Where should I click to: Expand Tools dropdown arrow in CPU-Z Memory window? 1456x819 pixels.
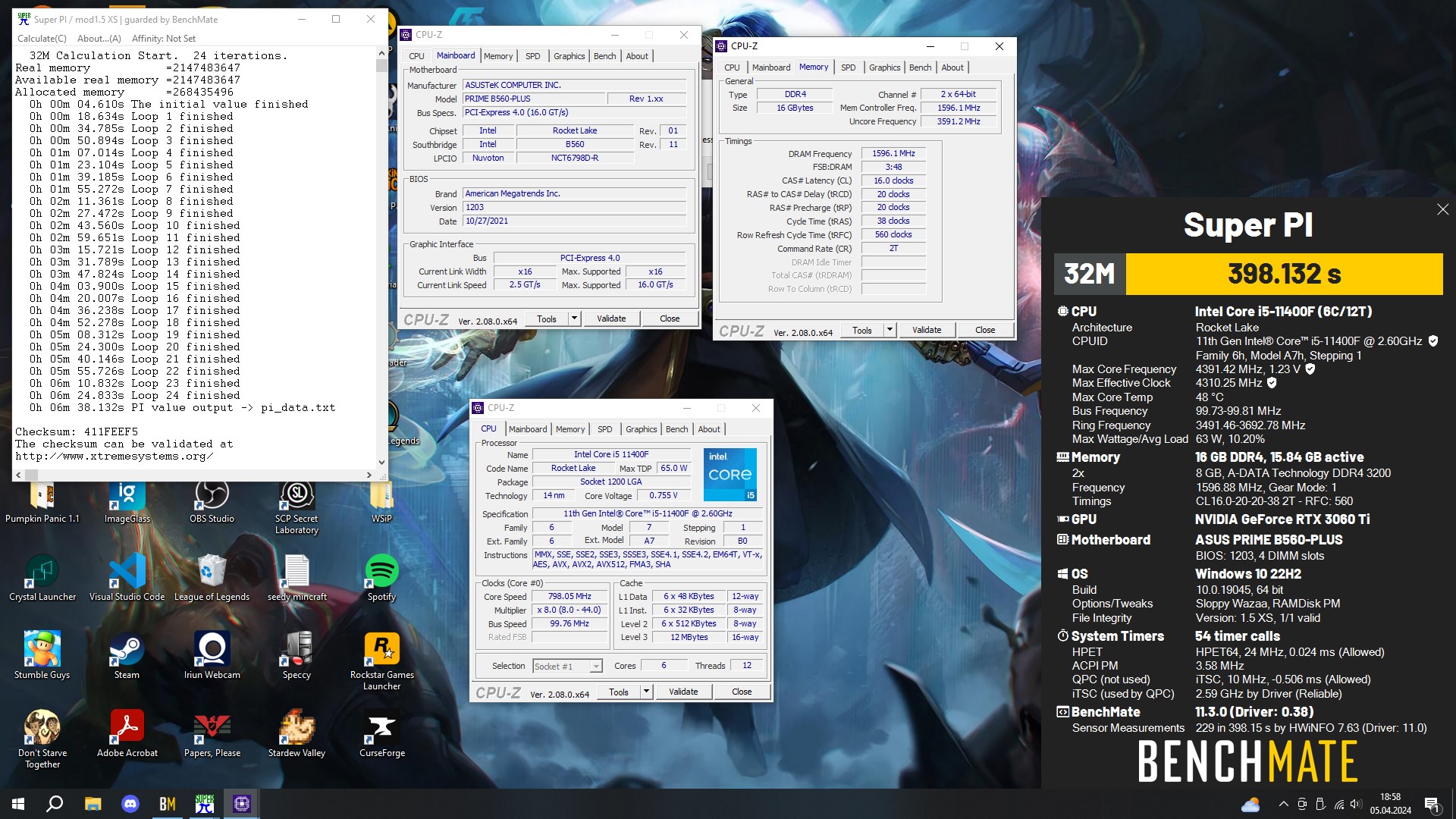[x=890, y=330]
